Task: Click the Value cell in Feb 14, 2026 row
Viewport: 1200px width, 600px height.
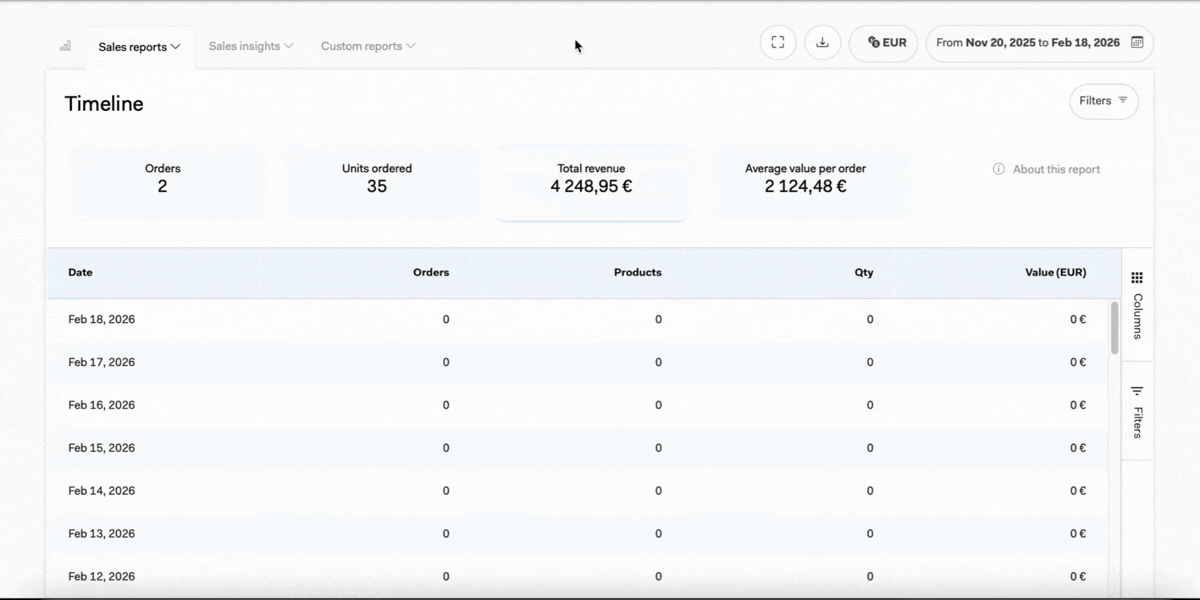Action: [x=1077, y=491]
